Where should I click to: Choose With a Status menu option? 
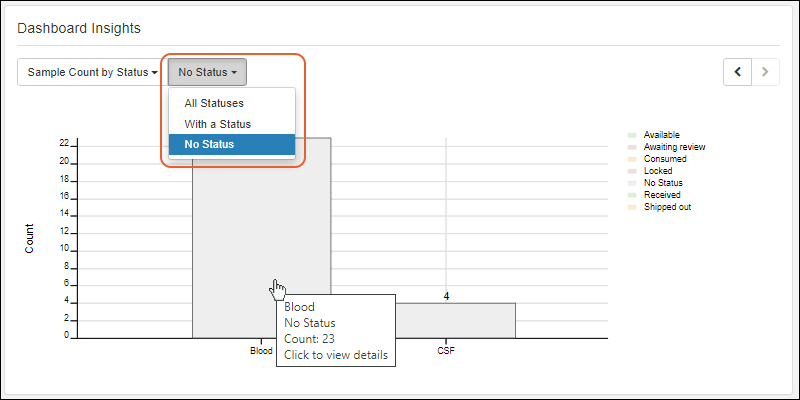[x=217, y=124]
